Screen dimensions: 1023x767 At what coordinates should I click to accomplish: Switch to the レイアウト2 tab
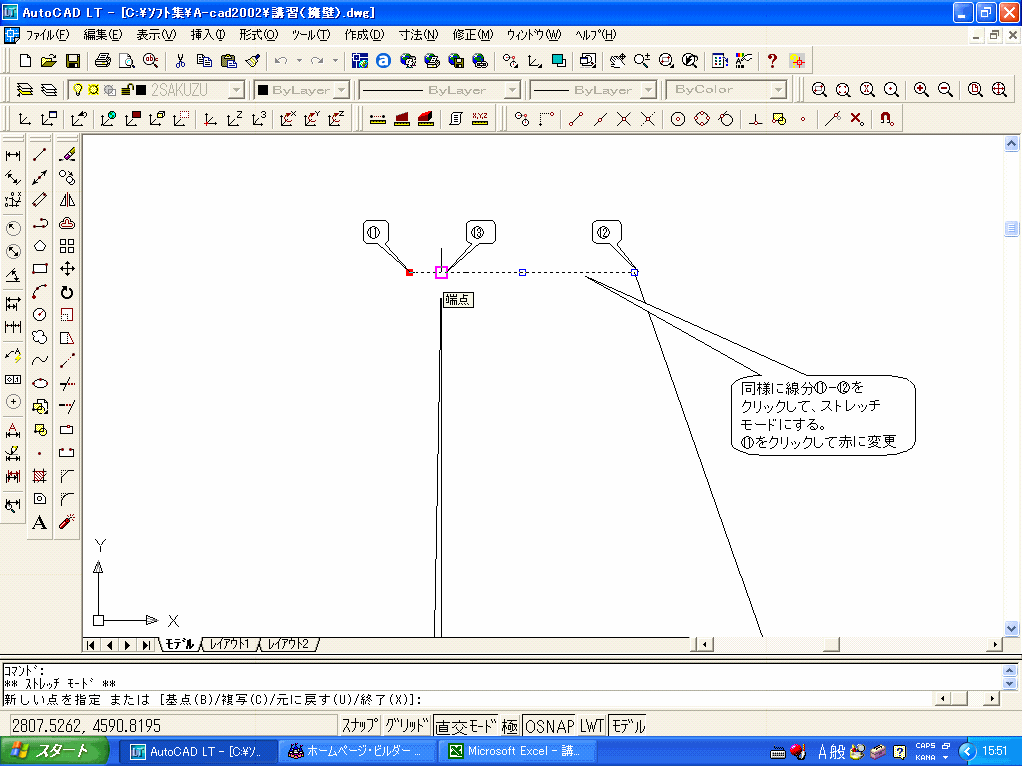coord(288,644)
